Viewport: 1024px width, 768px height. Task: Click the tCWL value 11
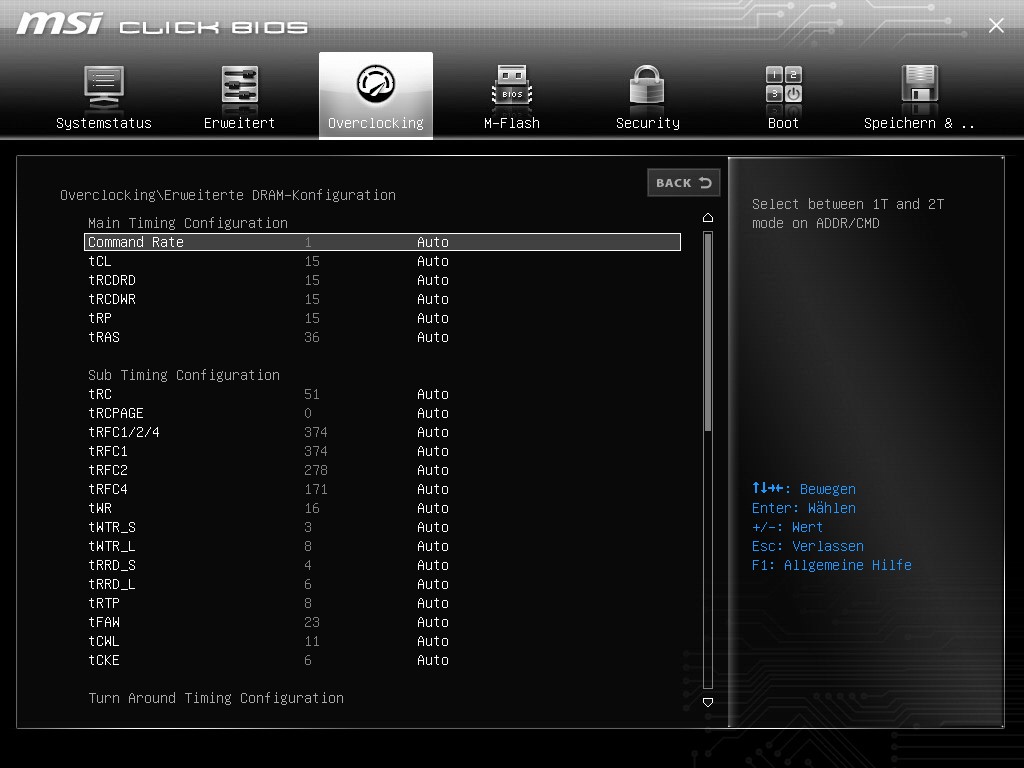[312, 641]
